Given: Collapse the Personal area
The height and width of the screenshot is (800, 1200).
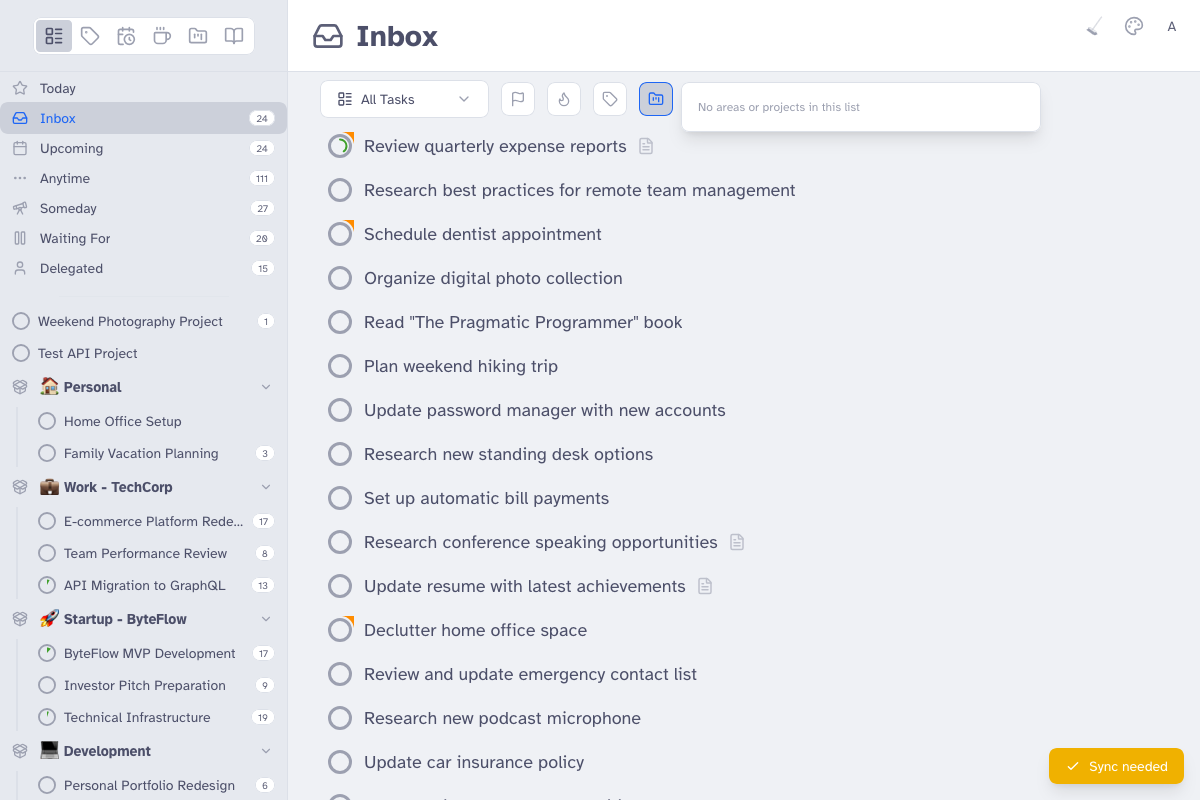Looking at the screenshot, I should (x=265, y=386).
